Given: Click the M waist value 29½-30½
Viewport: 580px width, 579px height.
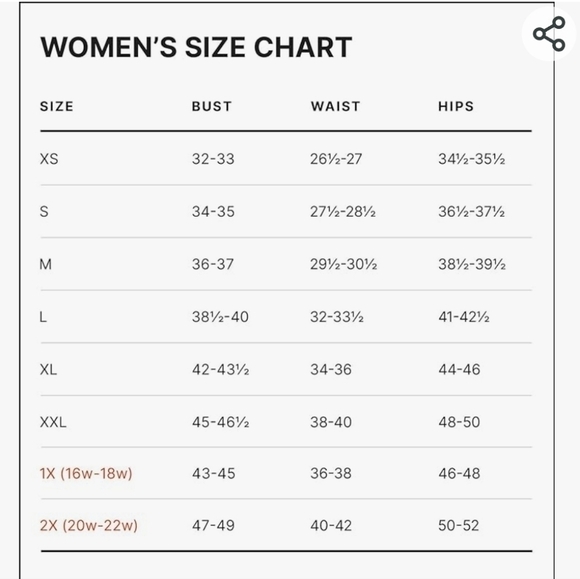Looking at the screenshot, I should point(344,264).
